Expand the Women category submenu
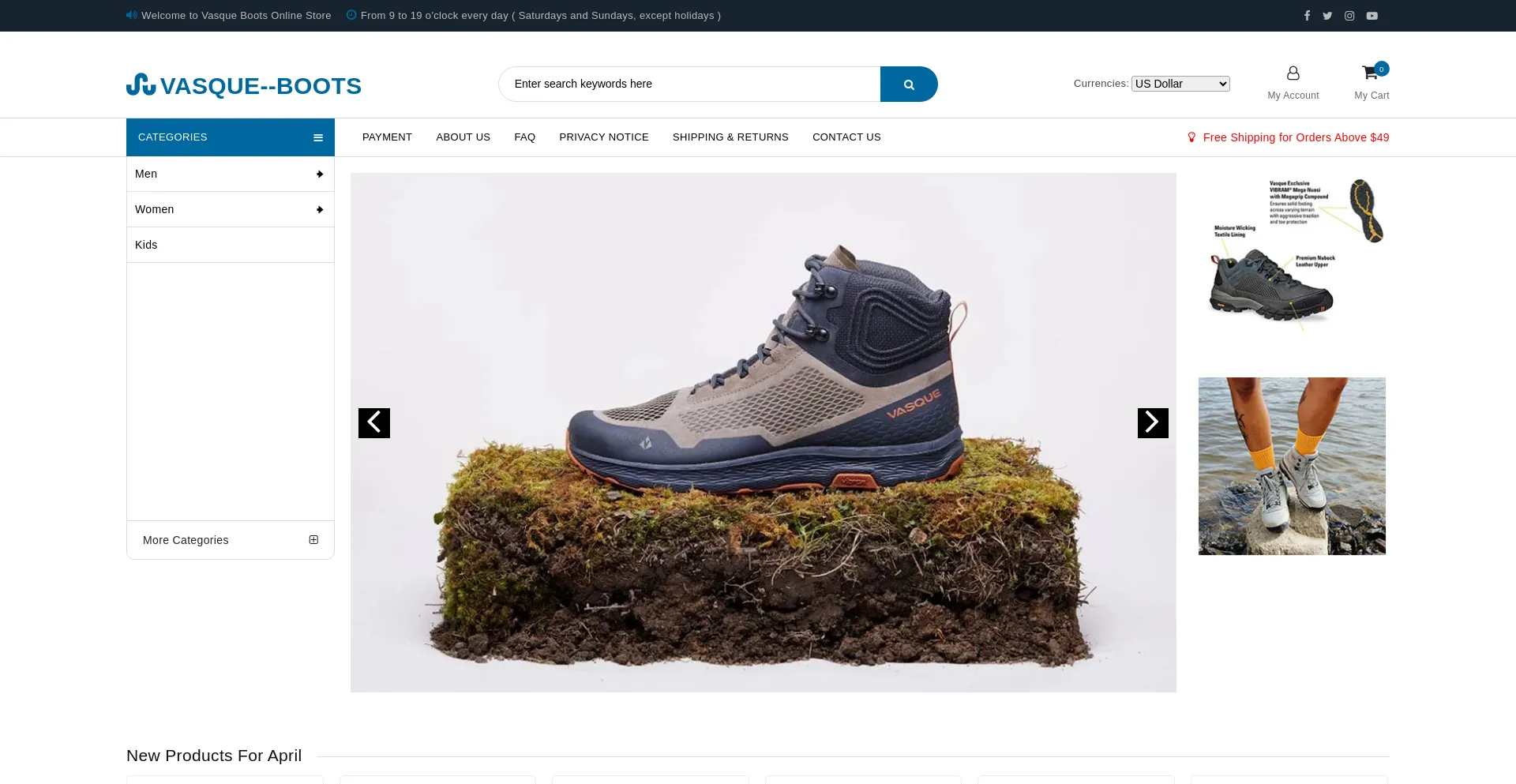Viewport: 1516px width, 784px height. coord(320,210)
